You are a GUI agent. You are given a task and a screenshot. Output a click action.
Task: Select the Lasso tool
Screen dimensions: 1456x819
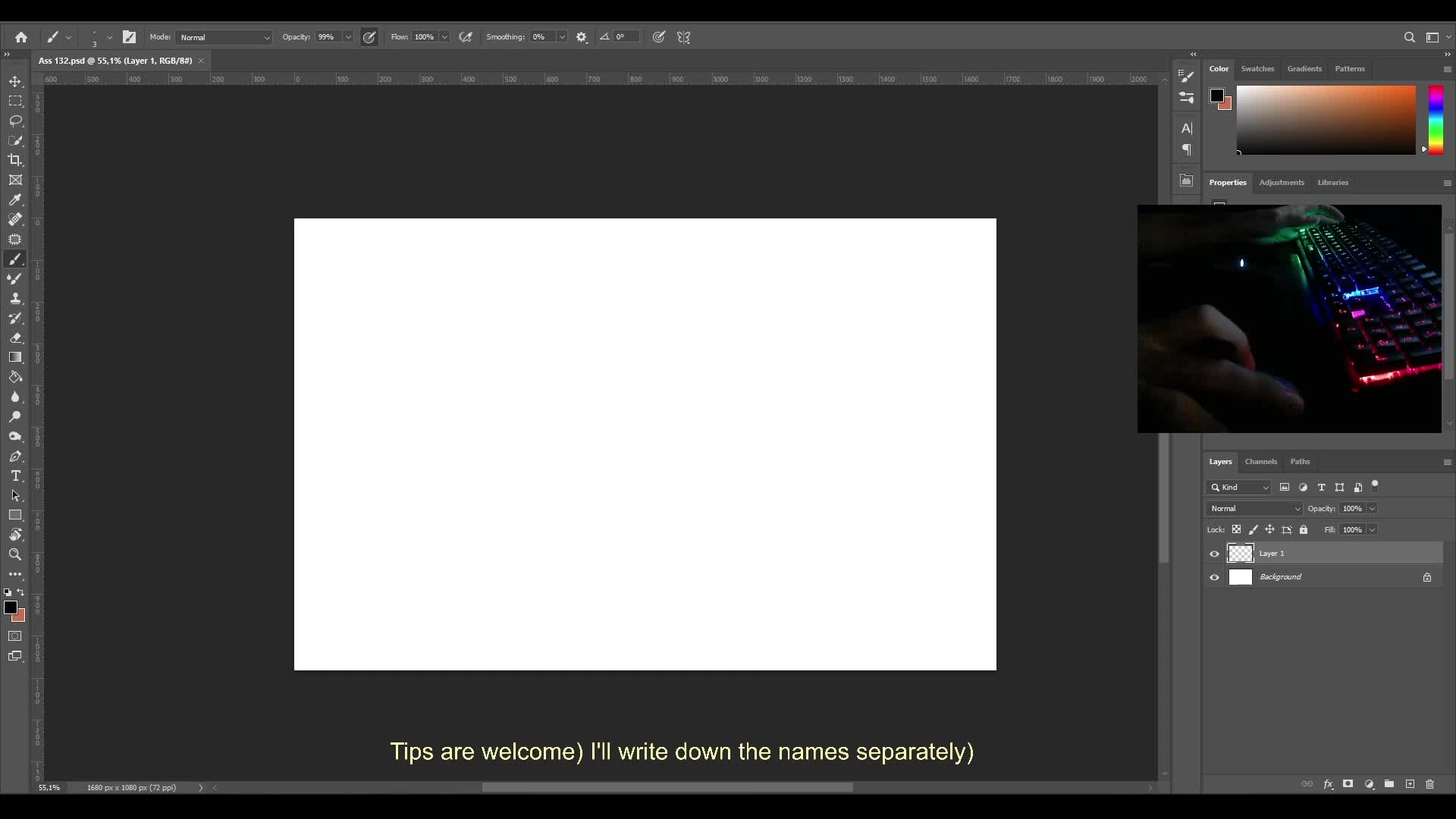pos(15,121)
